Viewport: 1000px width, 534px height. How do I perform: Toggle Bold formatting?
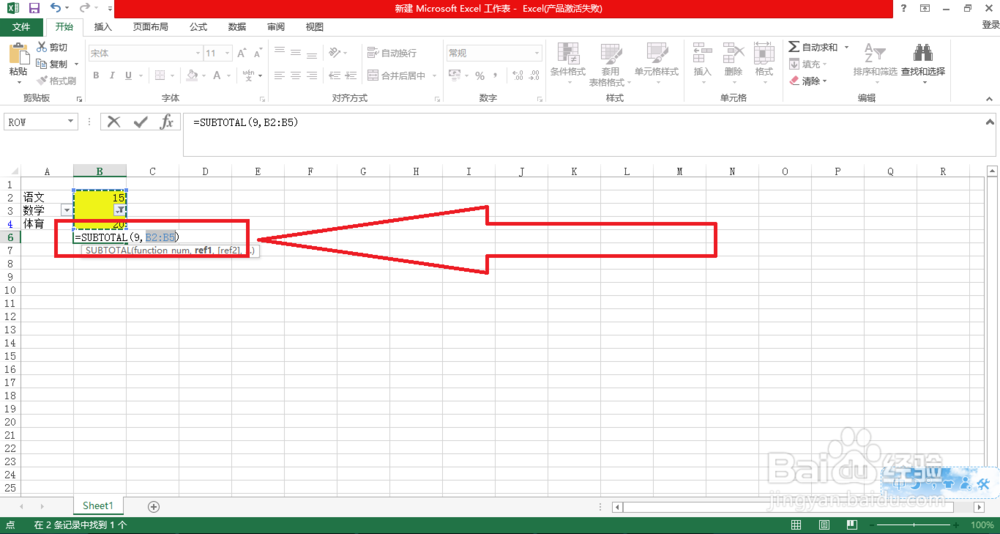96,75
